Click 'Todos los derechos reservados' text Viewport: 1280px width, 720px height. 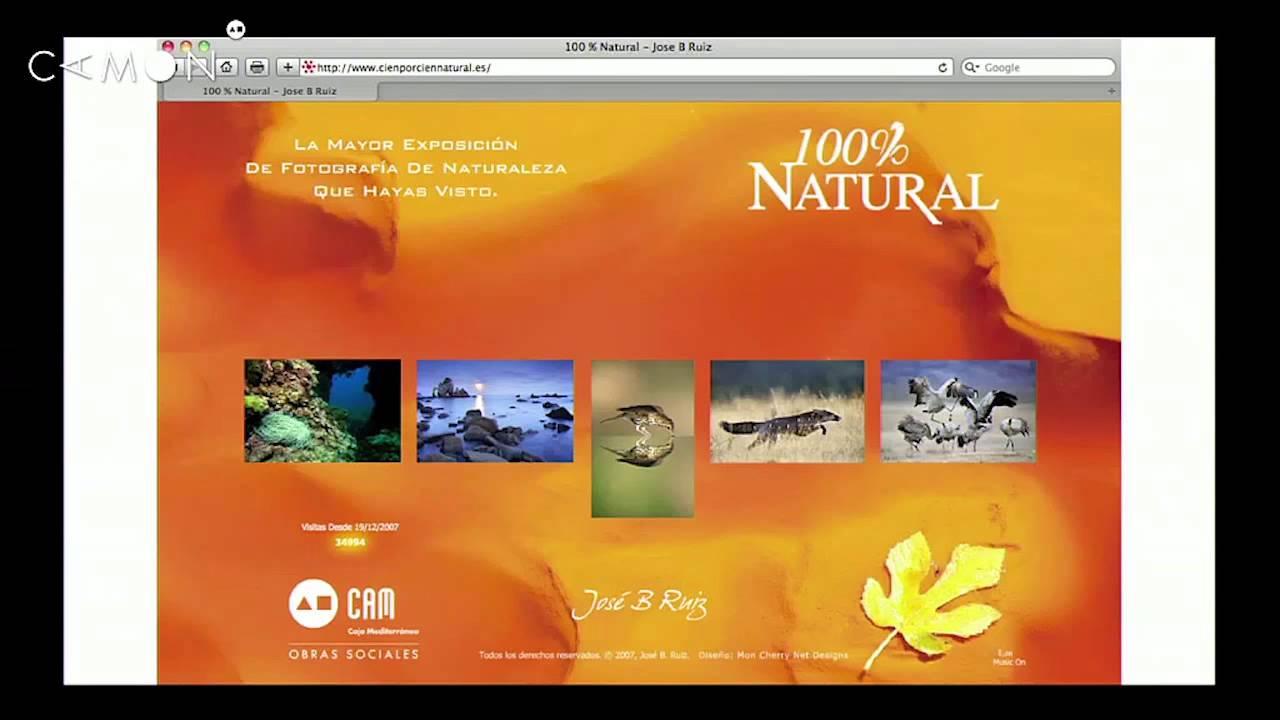tap(539, 655)
